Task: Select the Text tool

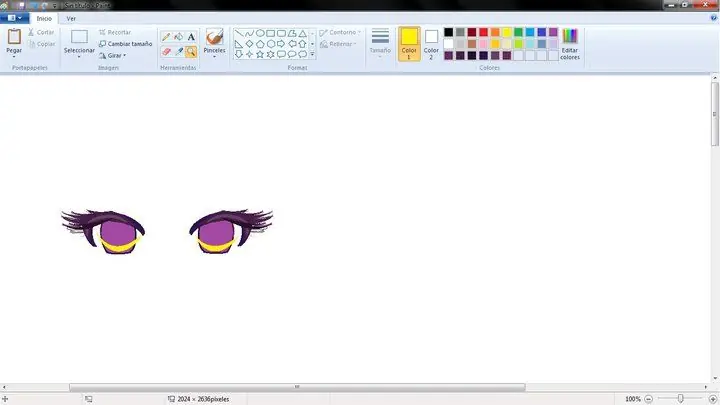Action: 191,37
